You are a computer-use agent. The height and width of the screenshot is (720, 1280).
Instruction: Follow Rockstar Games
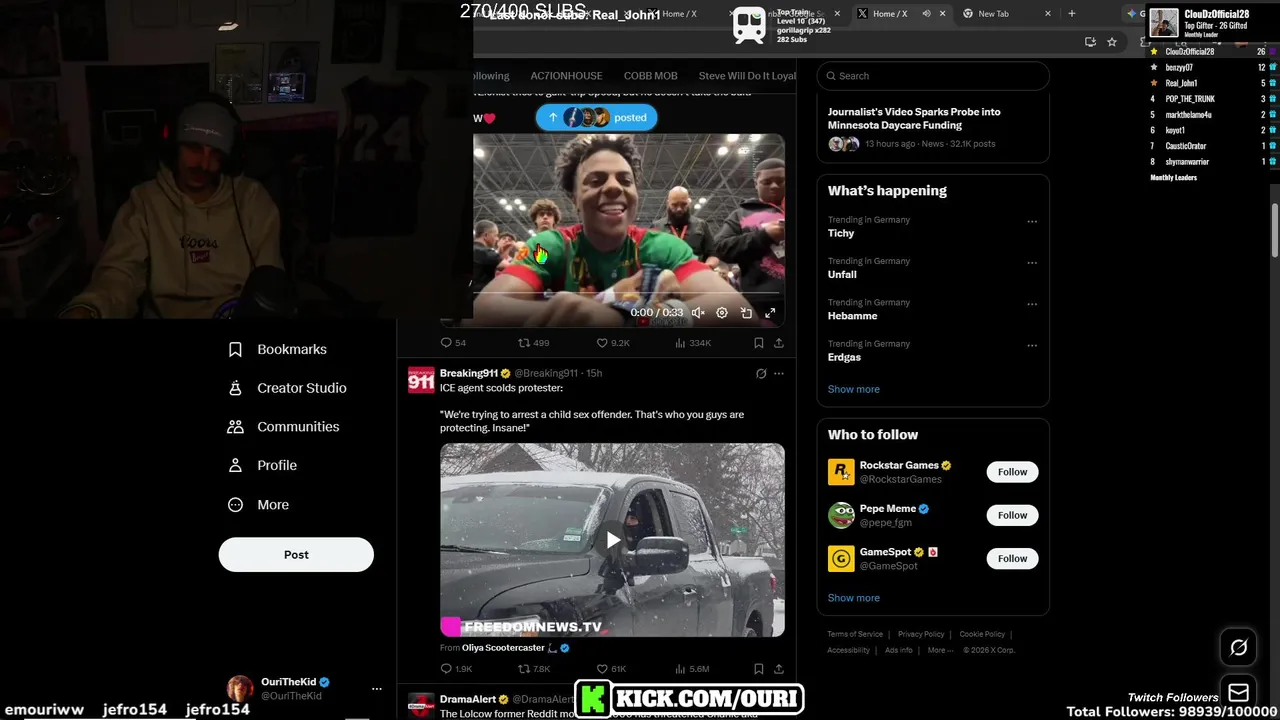coord(1012,472)
